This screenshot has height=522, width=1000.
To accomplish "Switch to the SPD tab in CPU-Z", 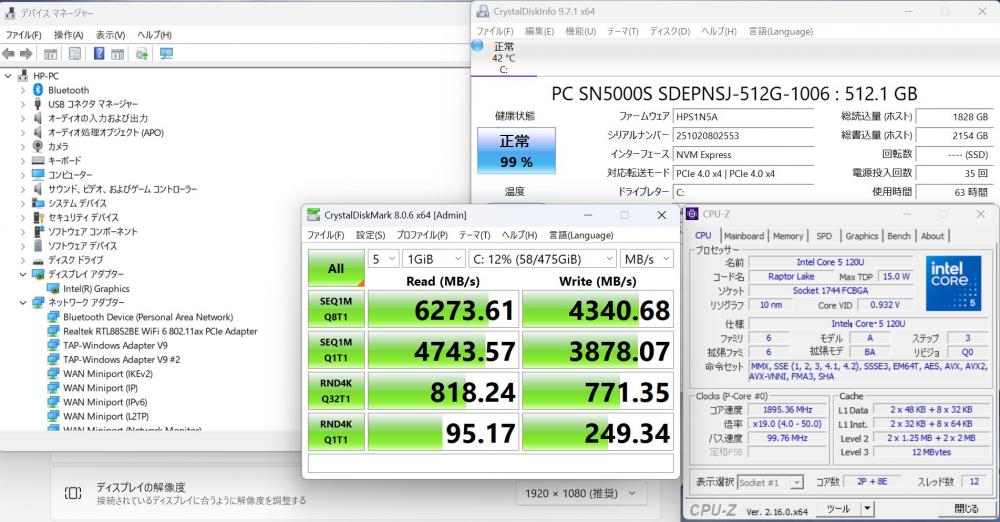I will [x=824, y=235].
